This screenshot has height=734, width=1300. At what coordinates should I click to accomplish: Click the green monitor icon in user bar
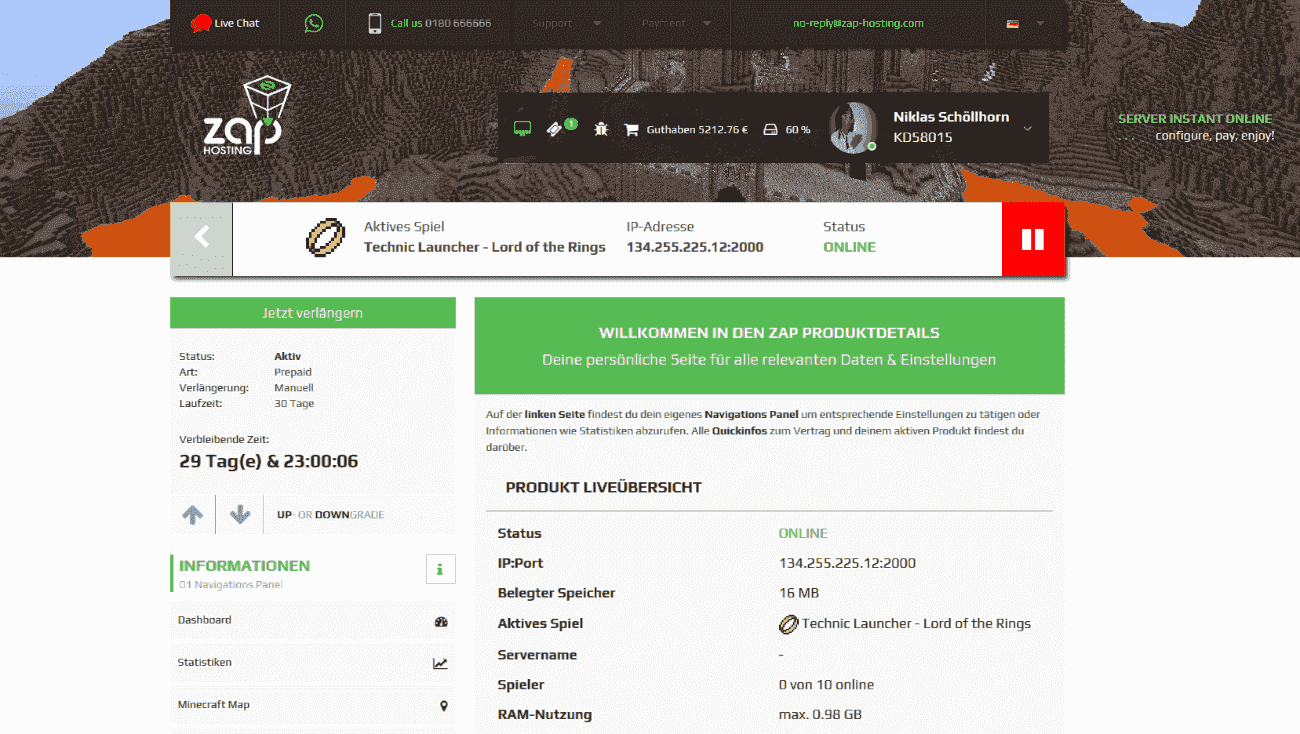tap(522, 129)
